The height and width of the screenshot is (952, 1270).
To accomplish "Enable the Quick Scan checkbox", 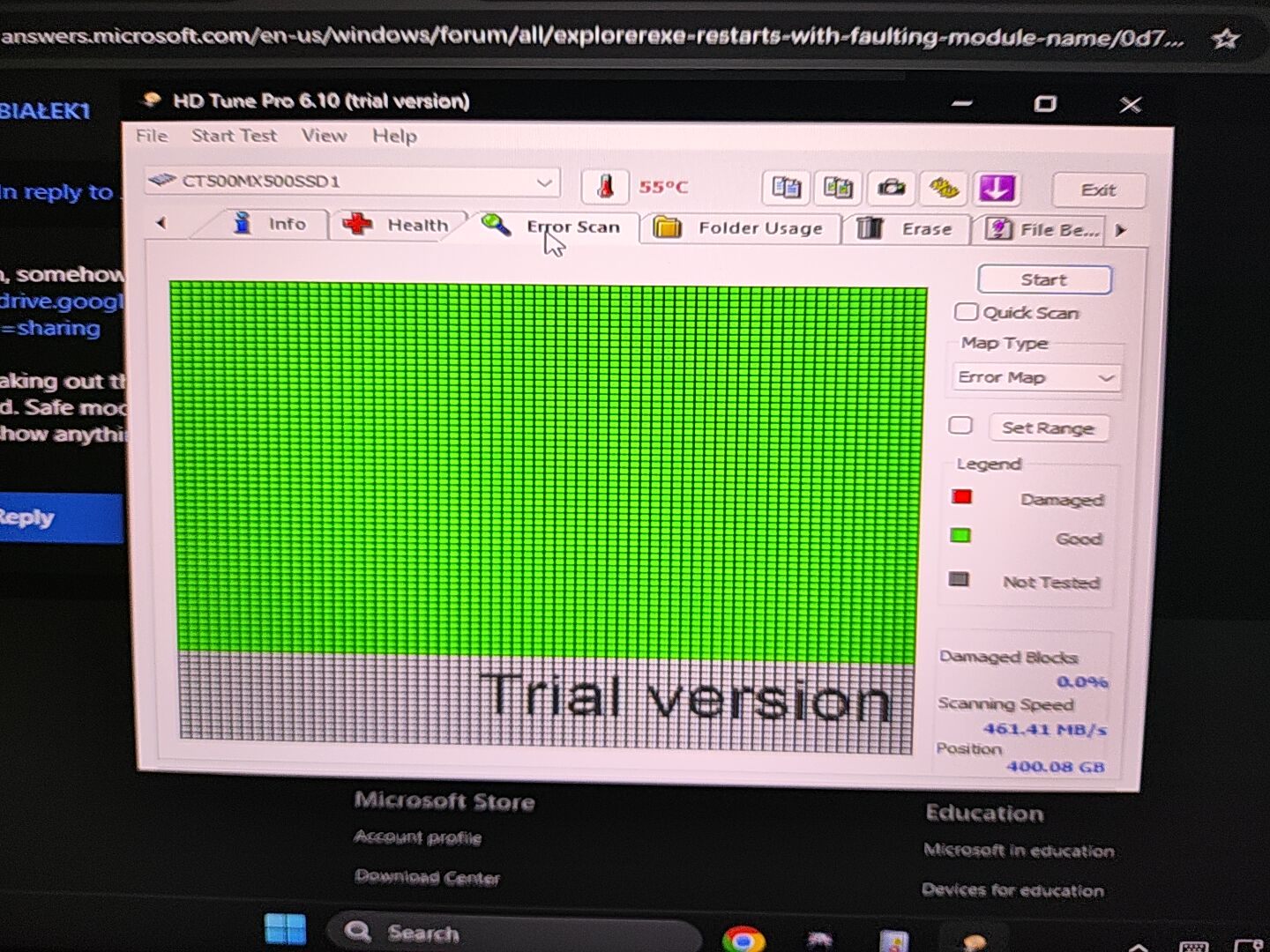I will pyautogui.click(x=966, y=312).
